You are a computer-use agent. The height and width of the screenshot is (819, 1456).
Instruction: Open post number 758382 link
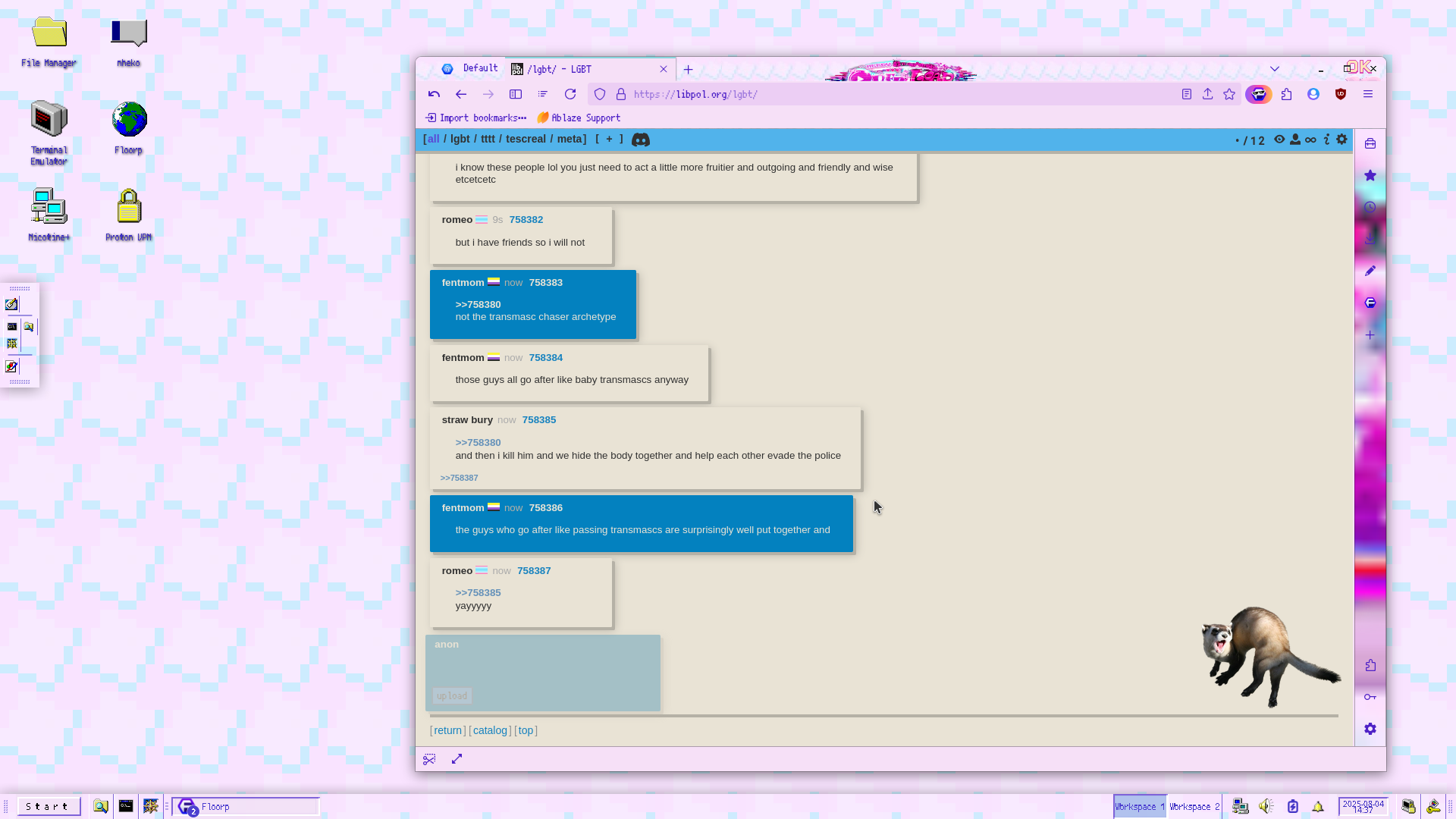tap(526, 219)
